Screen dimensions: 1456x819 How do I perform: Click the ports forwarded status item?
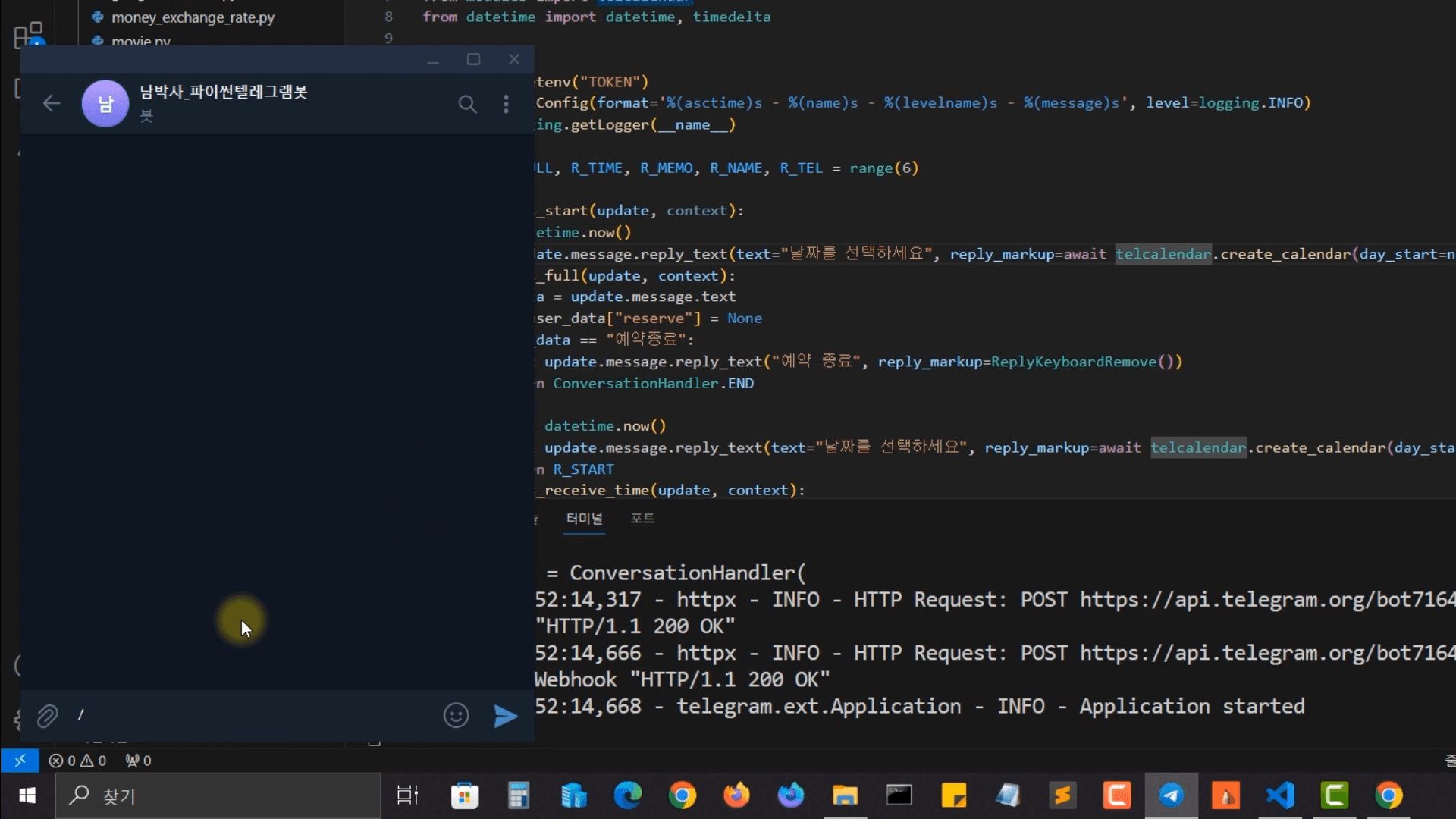point(139,761)
